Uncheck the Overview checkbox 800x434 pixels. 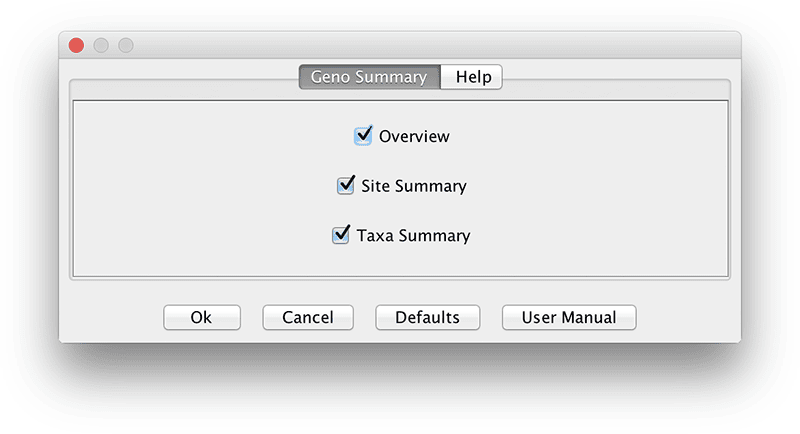pyautogui.click(x=363, y=136)
